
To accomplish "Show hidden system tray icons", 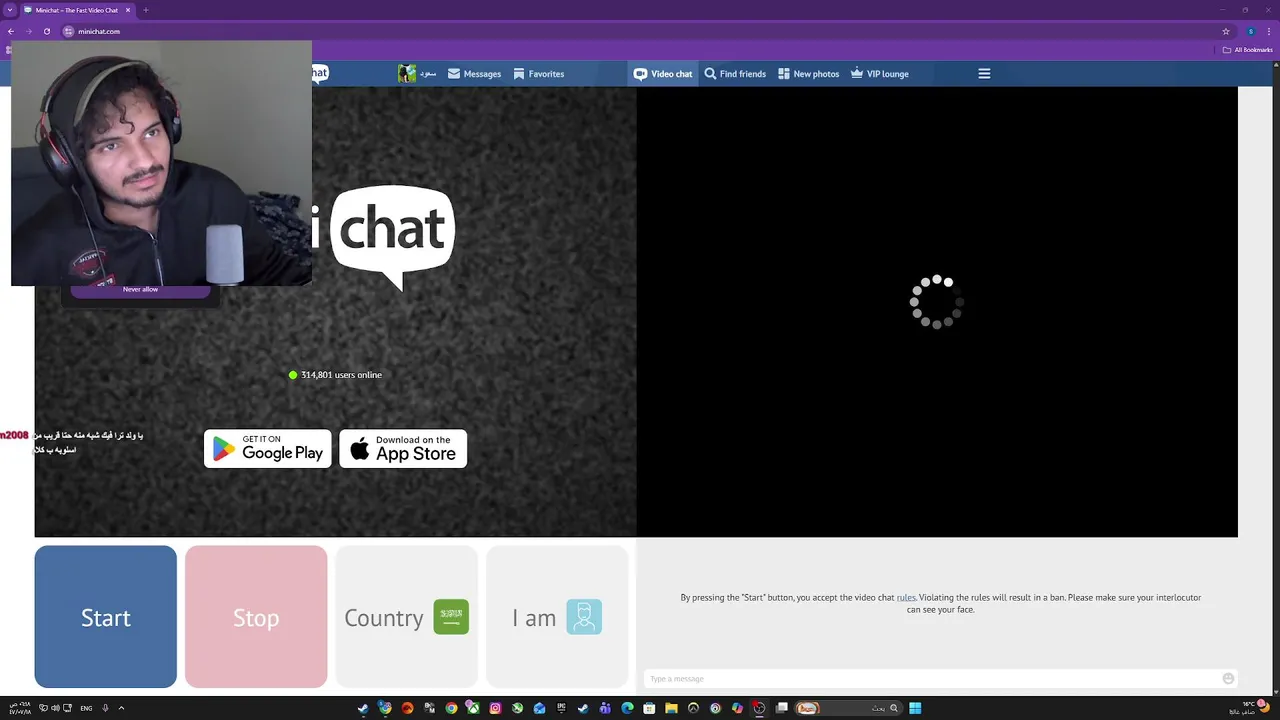I will point(121,708).
